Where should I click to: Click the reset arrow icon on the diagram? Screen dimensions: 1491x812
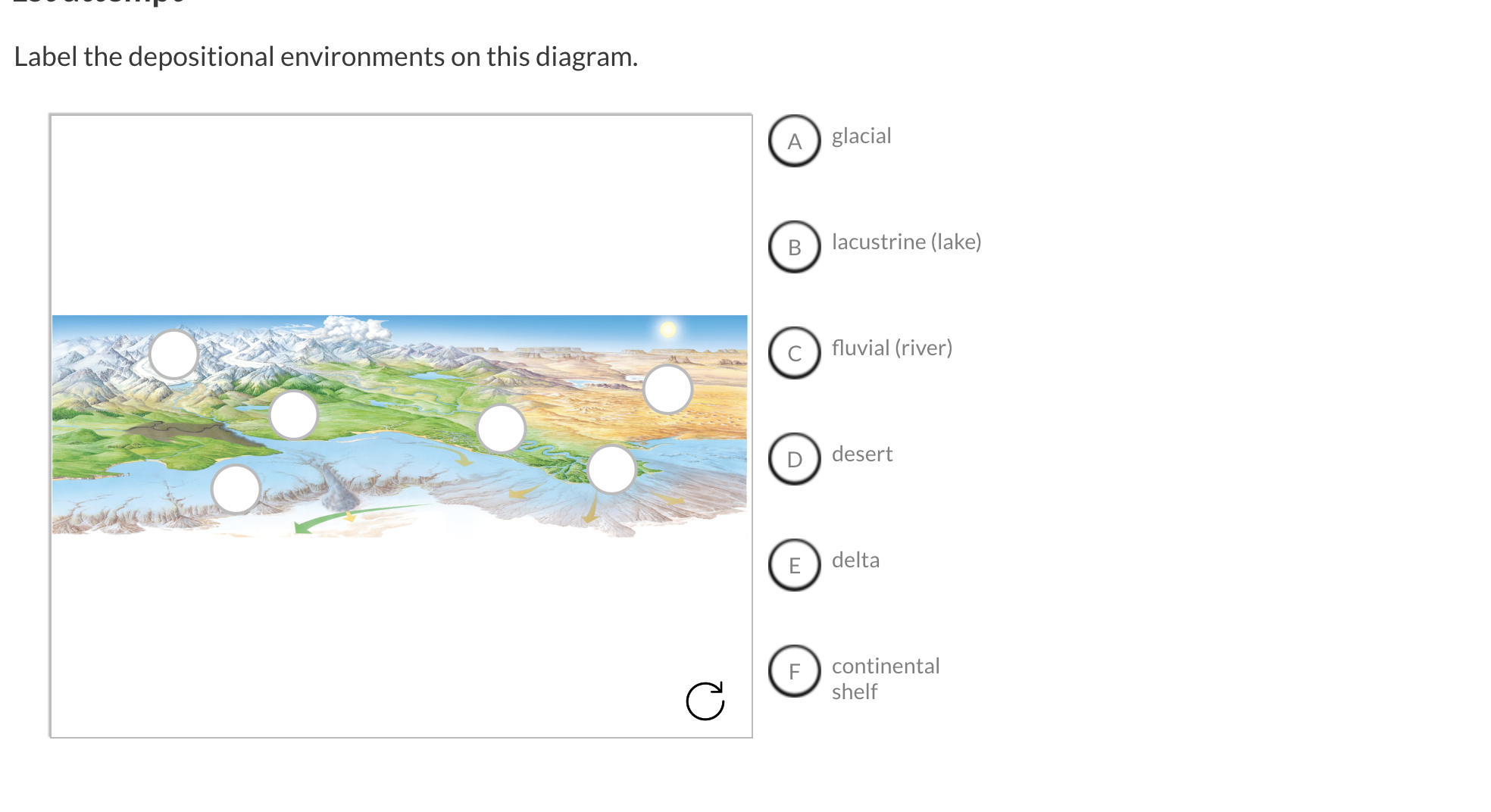tap(705, 701)
